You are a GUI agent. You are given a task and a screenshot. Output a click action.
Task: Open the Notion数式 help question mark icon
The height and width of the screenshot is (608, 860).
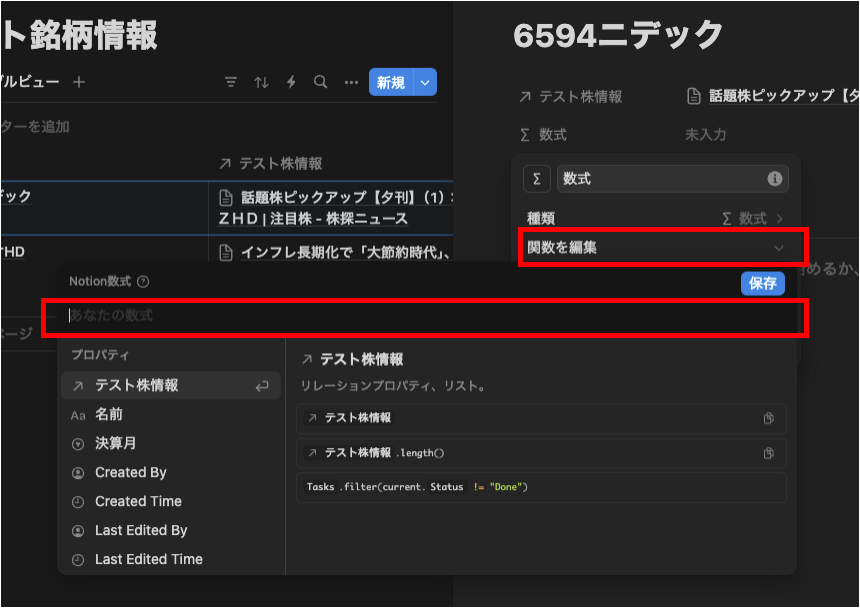(143, 282)
